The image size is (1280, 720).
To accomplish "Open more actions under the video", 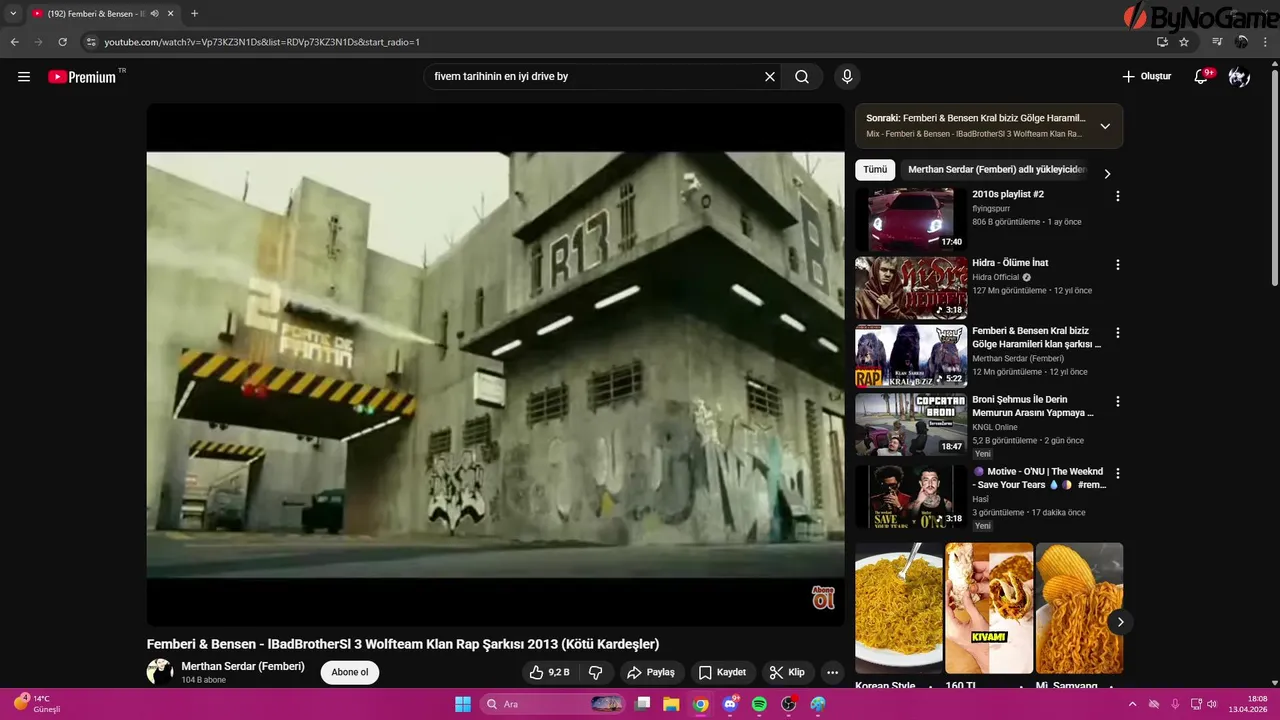I will (x=832, y=672).
